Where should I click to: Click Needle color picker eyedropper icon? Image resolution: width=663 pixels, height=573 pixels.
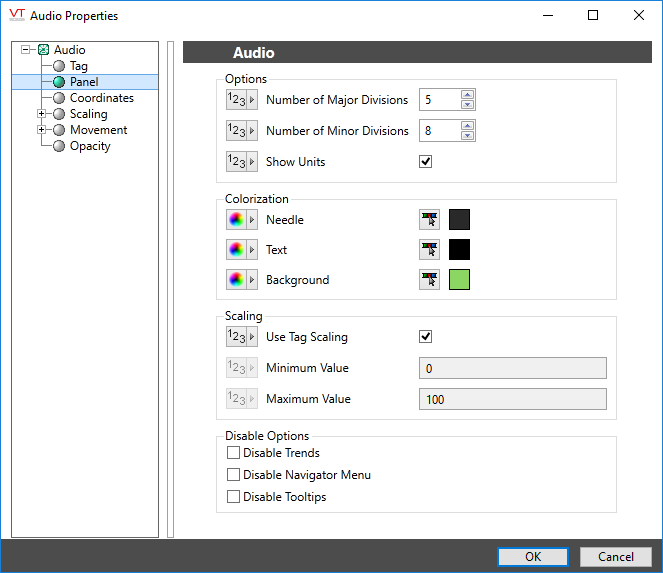429,220
